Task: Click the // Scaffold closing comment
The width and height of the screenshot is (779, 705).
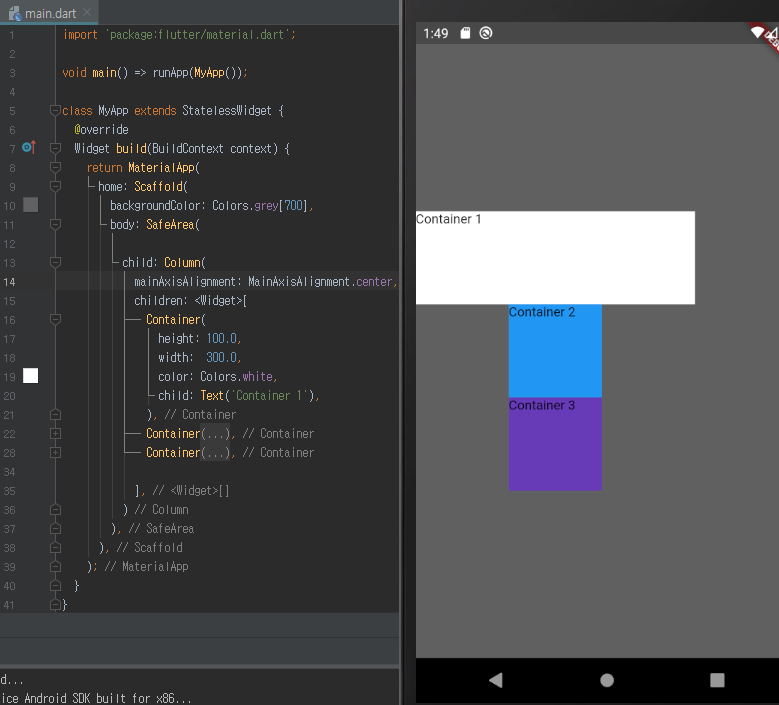Action: click(x=149, y=548)
